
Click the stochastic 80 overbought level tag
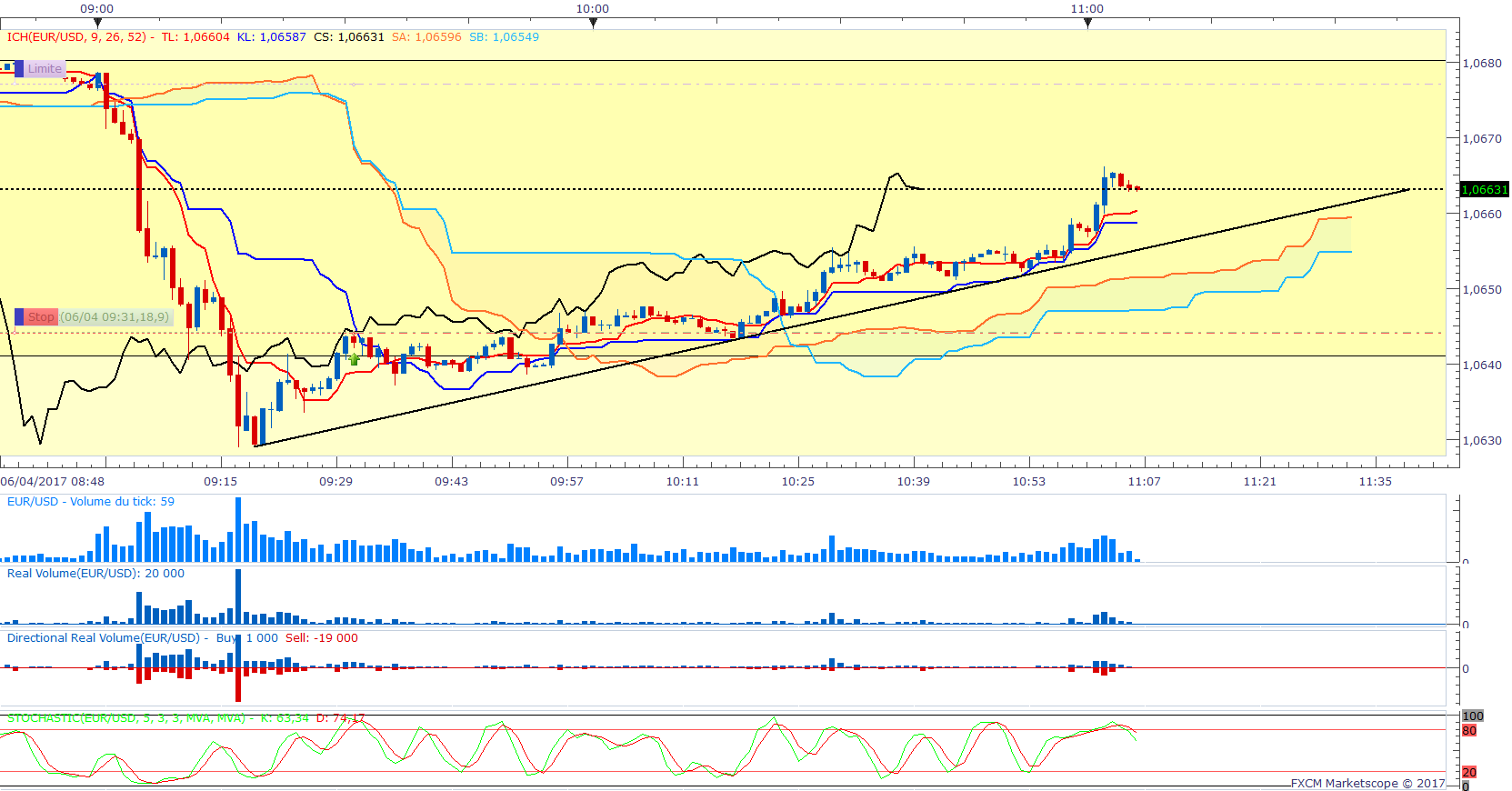click(1469, 731)
